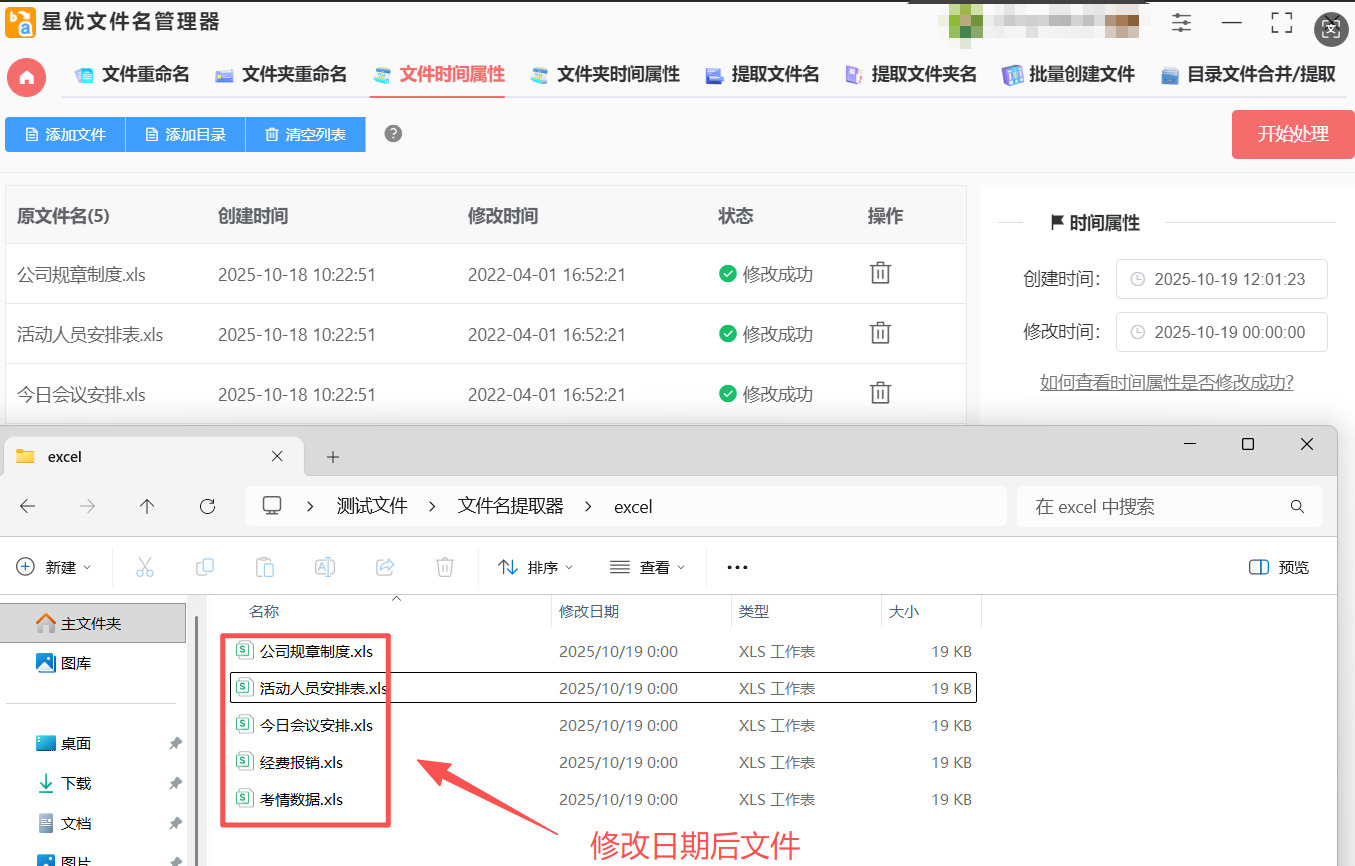The height and width of the screenshot is (866, 1355).
Task: Delete the 公司规章制度.xls row via trash icon
Action: [880, 273]
